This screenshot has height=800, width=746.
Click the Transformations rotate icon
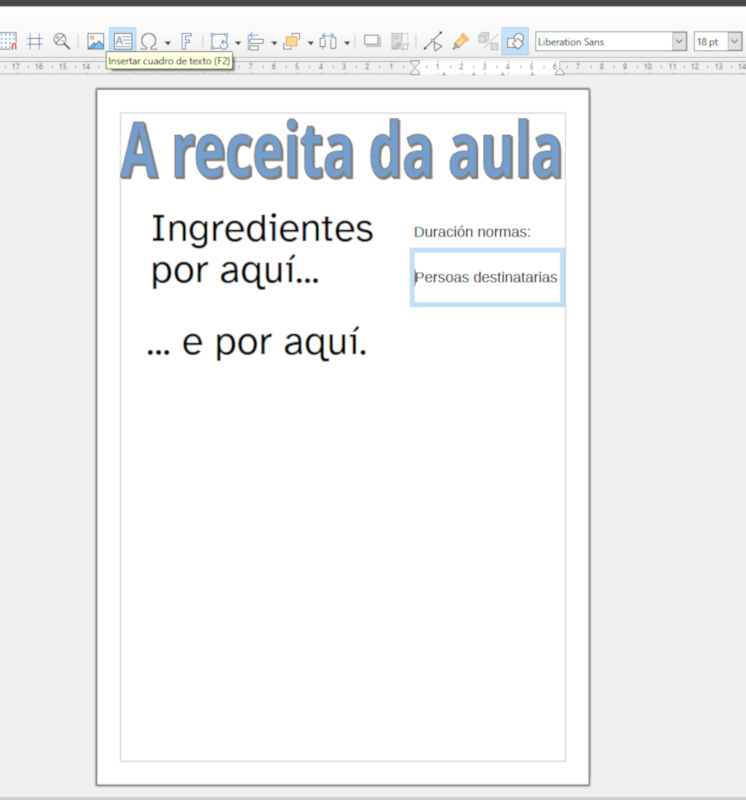pos(219,41)
